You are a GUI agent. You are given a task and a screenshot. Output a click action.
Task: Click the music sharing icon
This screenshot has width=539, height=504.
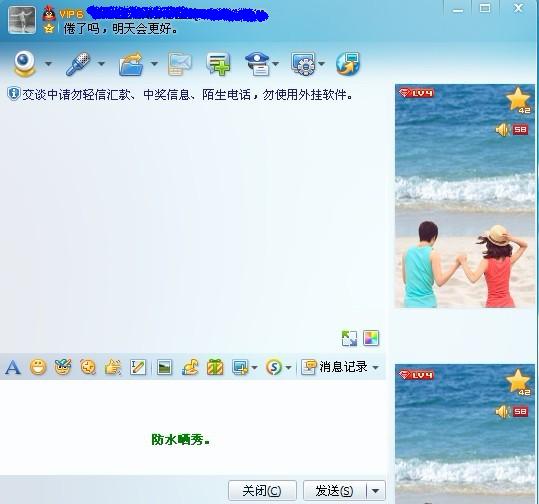click(190, 367)
